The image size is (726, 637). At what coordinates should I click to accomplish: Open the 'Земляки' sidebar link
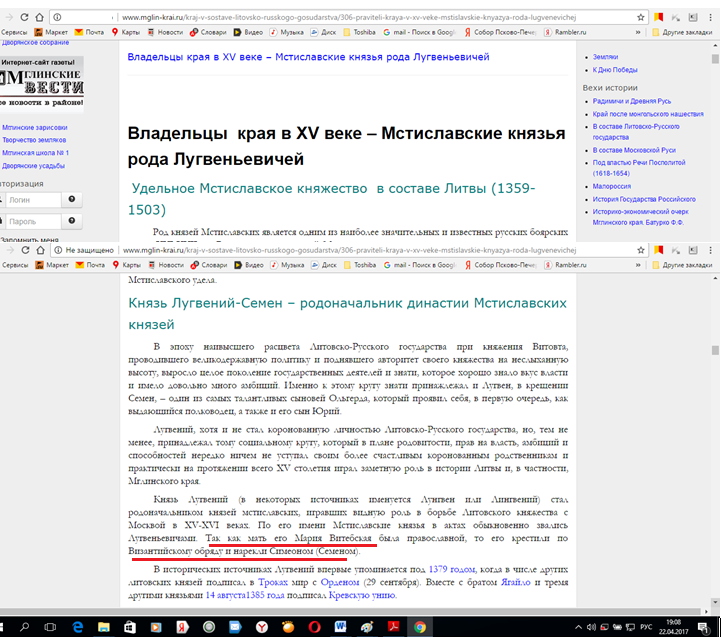coord(605,56)
